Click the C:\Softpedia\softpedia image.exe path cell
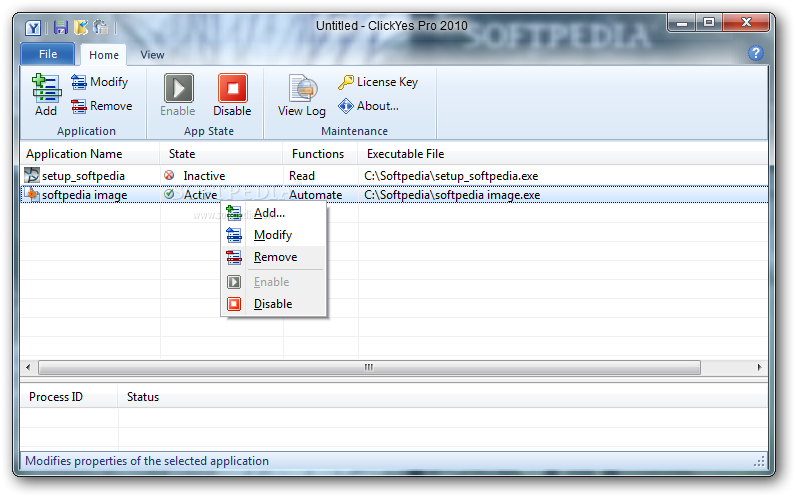The image size is (796, 497). coord(452,195)
